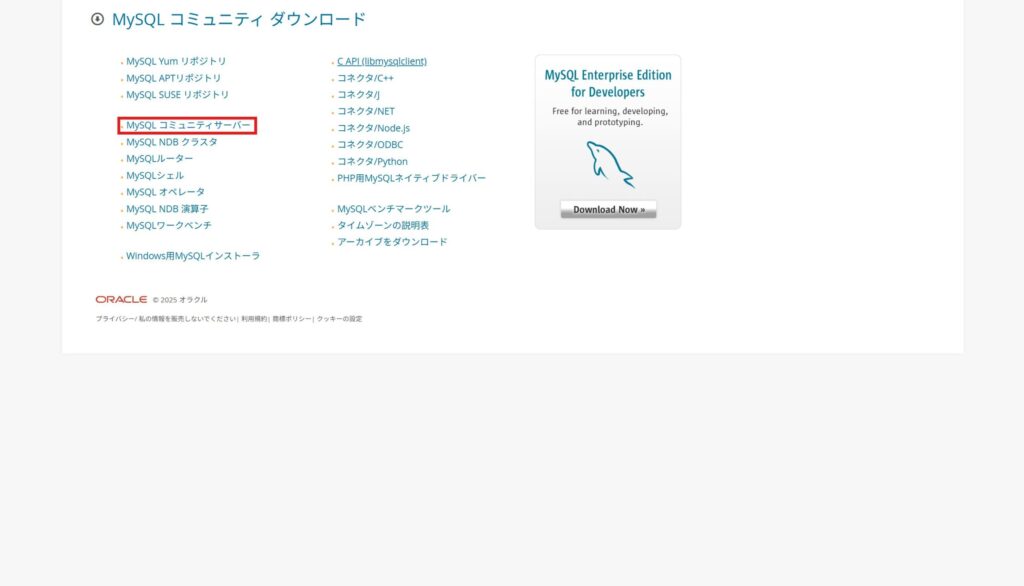Click the Oracle logo in the footer
Screen dimensions: 1024x586
pos(121,299)
